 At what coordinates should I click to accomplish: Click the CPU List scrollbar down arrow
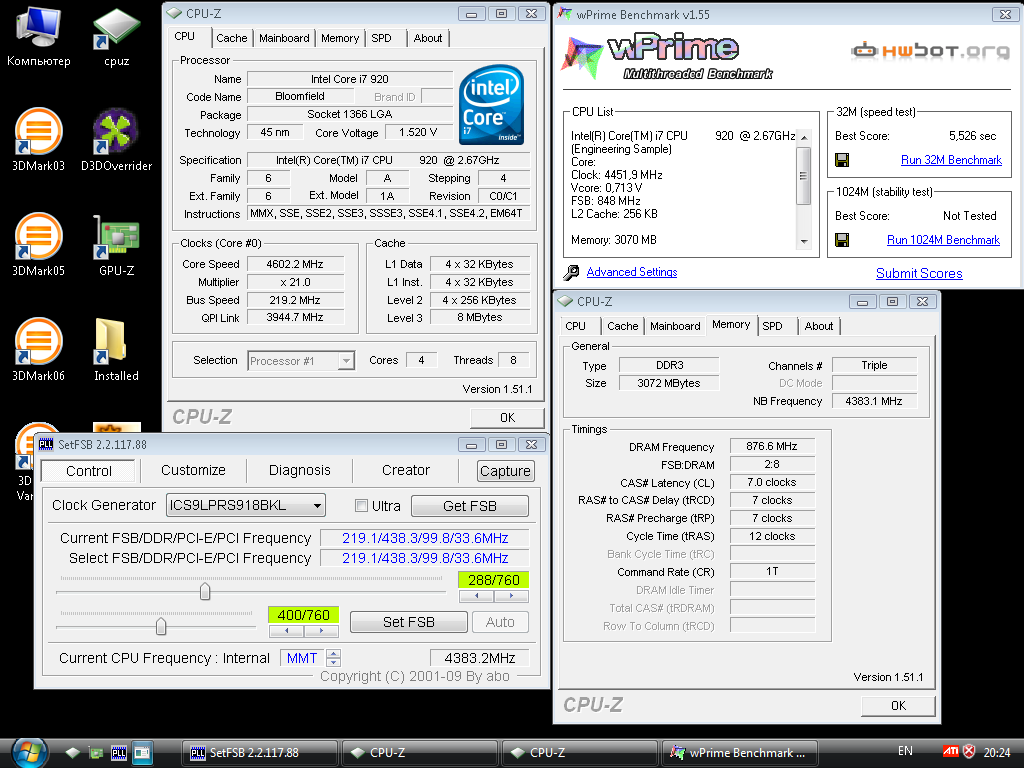[804, 242]
